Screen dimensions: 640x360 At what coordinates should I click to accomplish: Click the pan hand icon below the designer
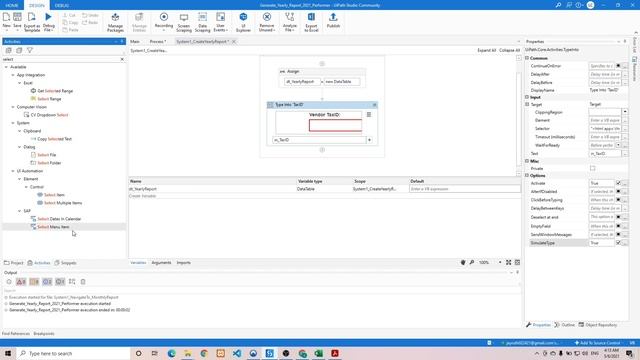(463, 262)
